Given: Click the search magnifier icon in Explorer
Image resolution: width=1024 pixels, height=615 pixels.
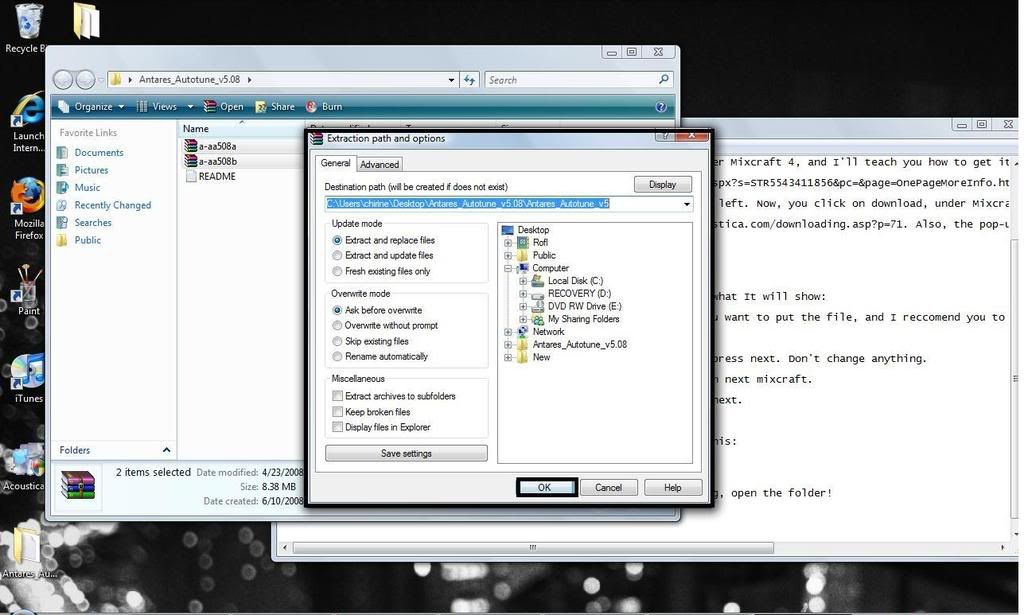Looking at the screenshot, I should click(x=664, y=80).
